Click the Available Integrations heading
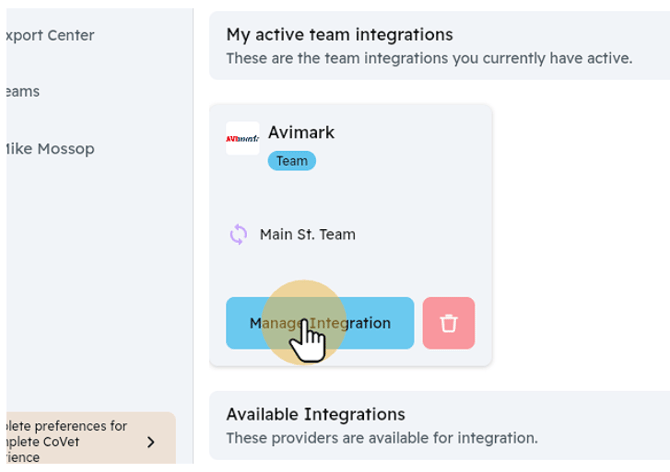Screen dimensions: 670x472 click(315, 414)
